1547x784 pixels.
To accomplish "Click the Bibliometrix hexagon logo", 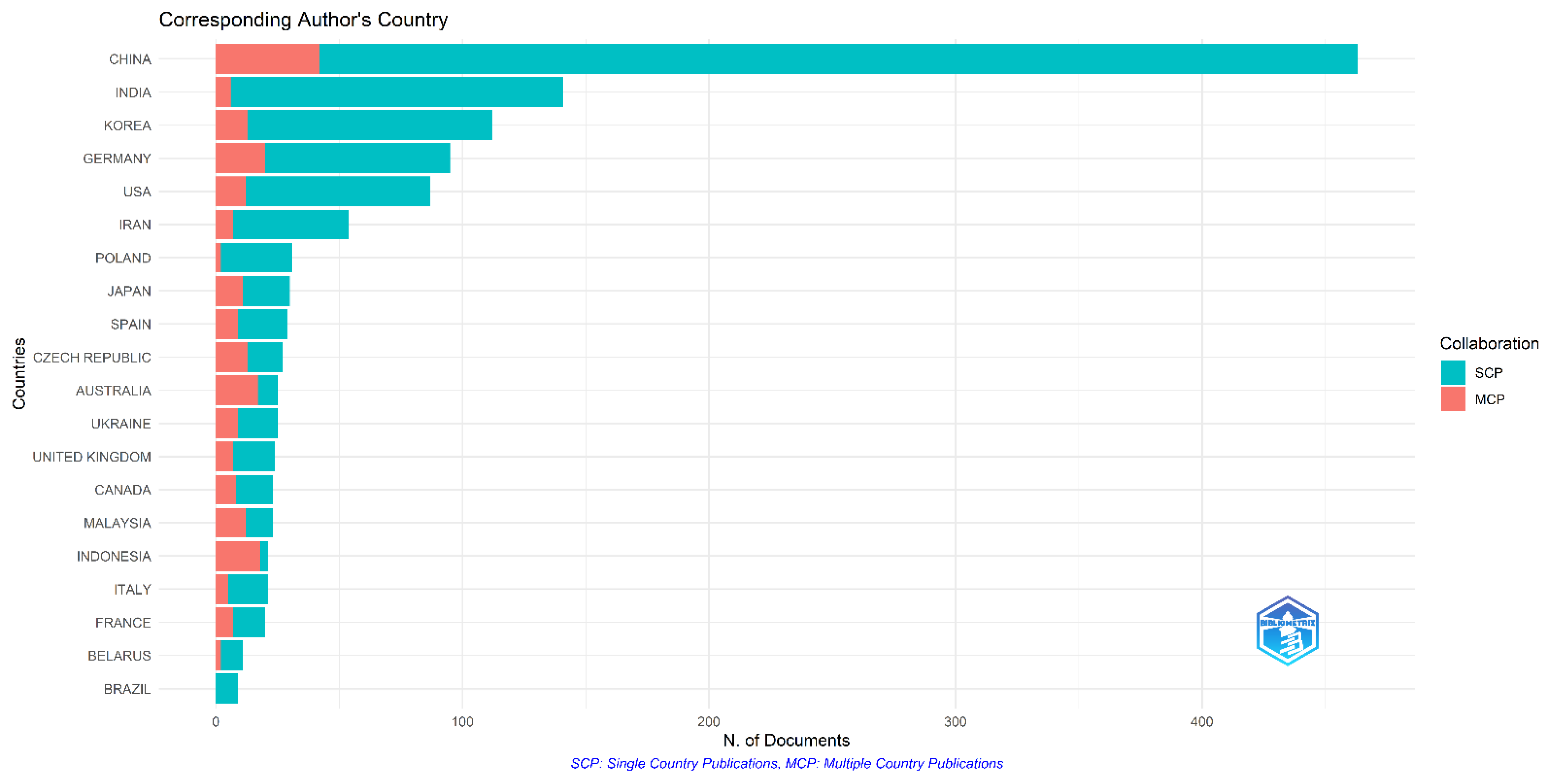I will [x=1287, y=630].
